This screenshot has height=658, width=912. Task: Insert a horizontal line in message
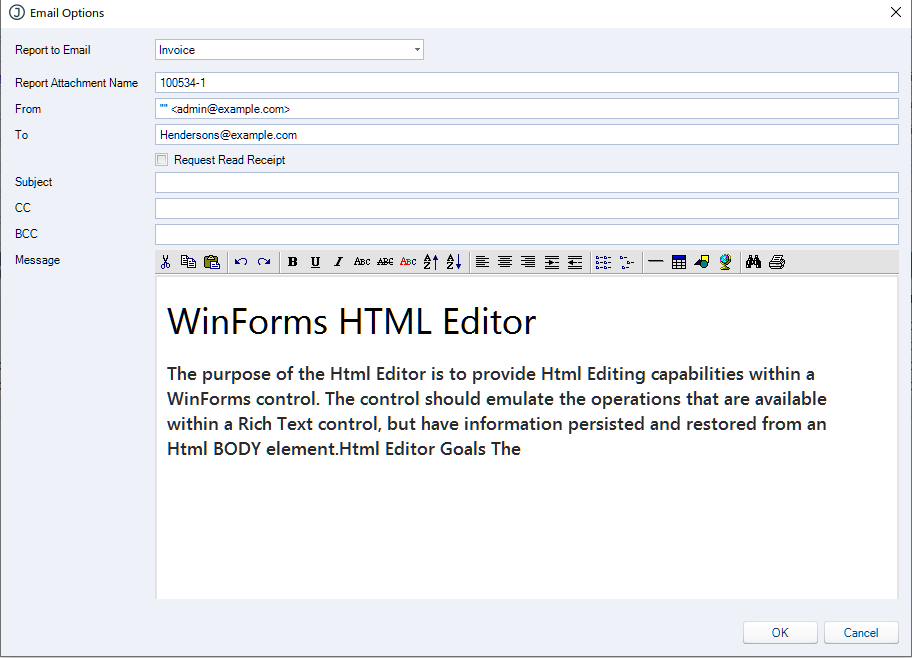656,262
